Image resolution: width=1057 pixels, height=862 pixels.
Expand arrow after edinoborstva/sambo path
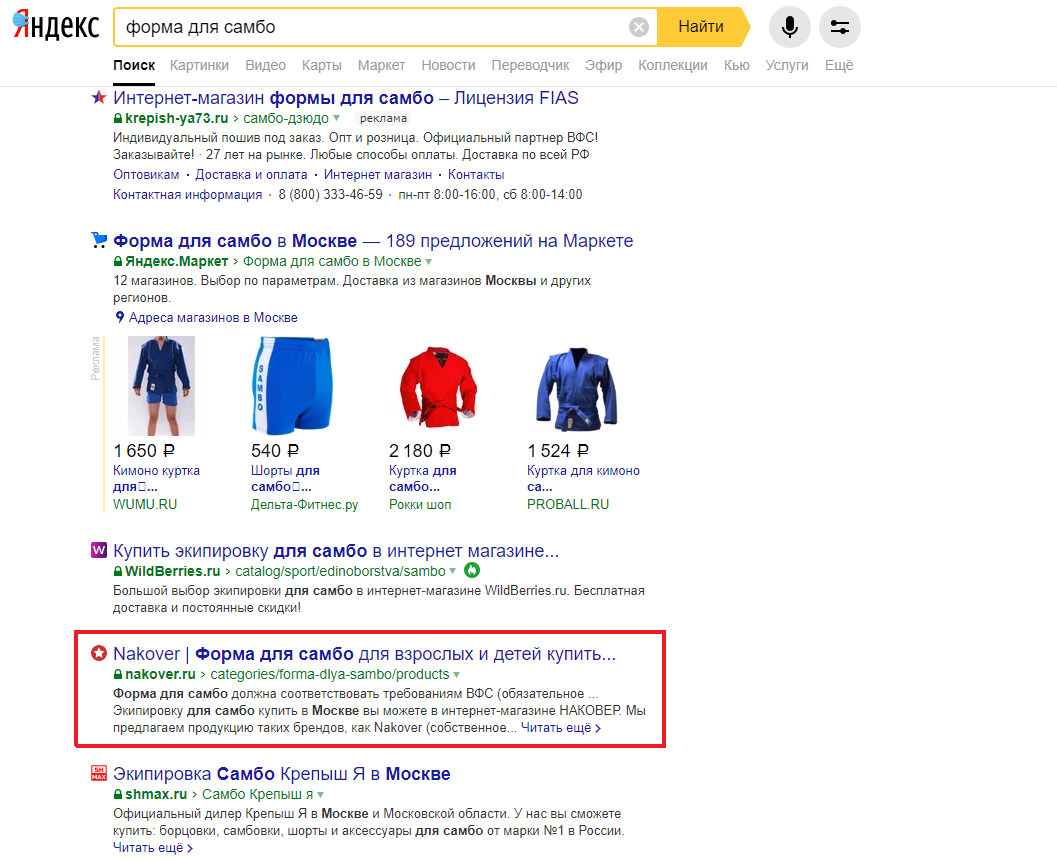[x=452, y=572]
